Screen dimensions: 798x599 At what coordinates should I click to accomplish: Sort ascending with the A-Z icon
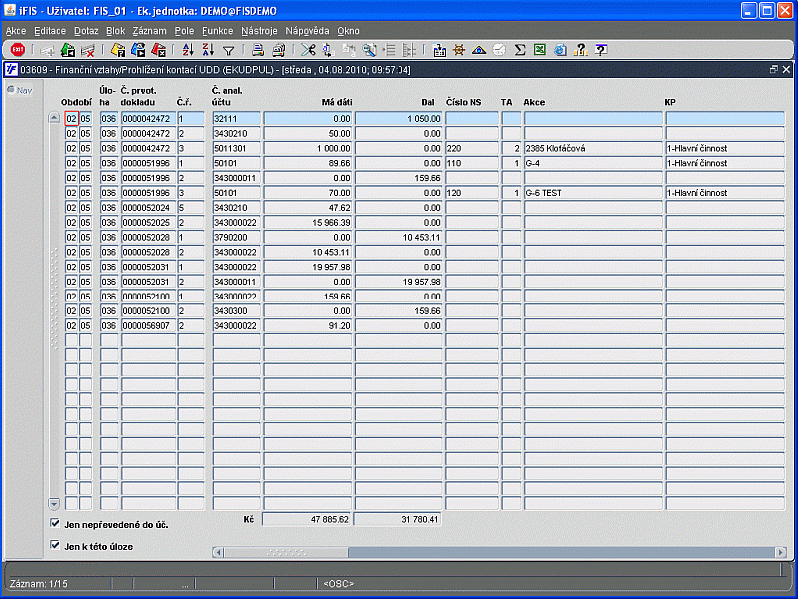tap(188, 50)
